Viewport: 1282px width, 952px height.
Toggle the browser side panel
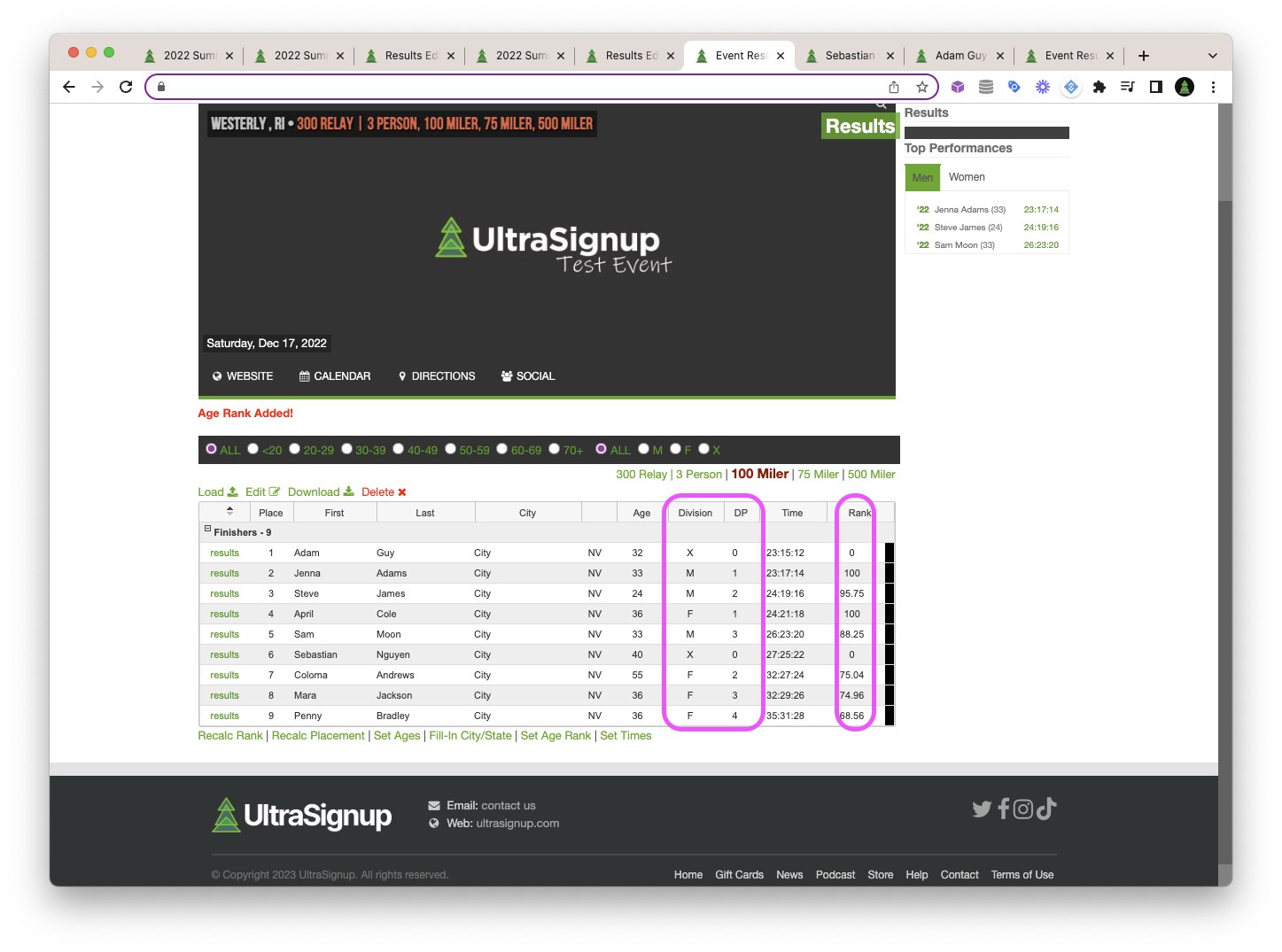click(1156, 87)
